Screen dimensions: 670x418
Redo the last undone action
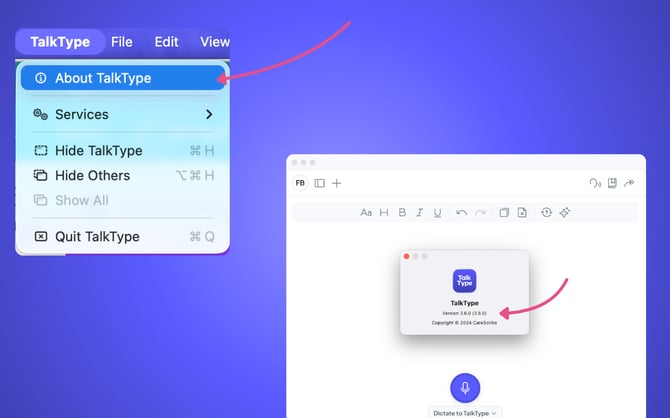[480, 212]
